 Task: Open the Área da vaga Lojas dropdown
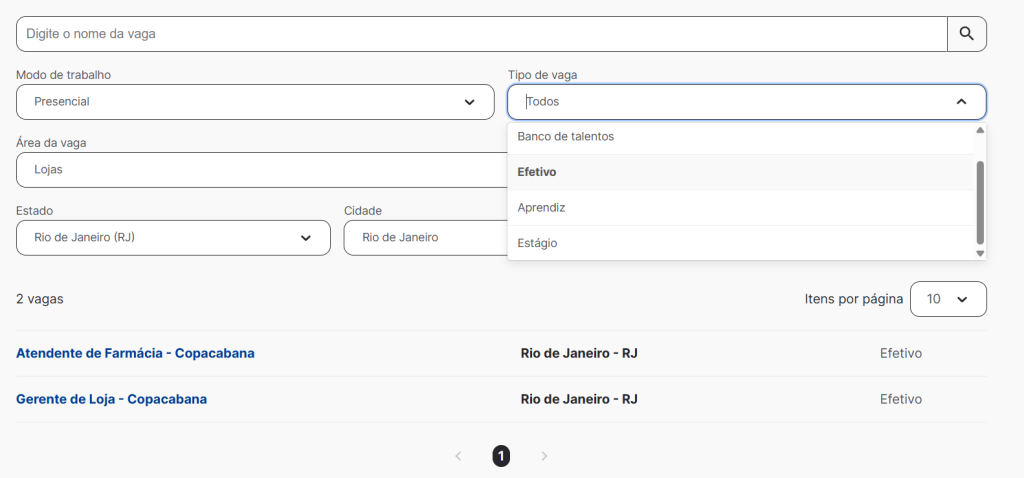261,170
